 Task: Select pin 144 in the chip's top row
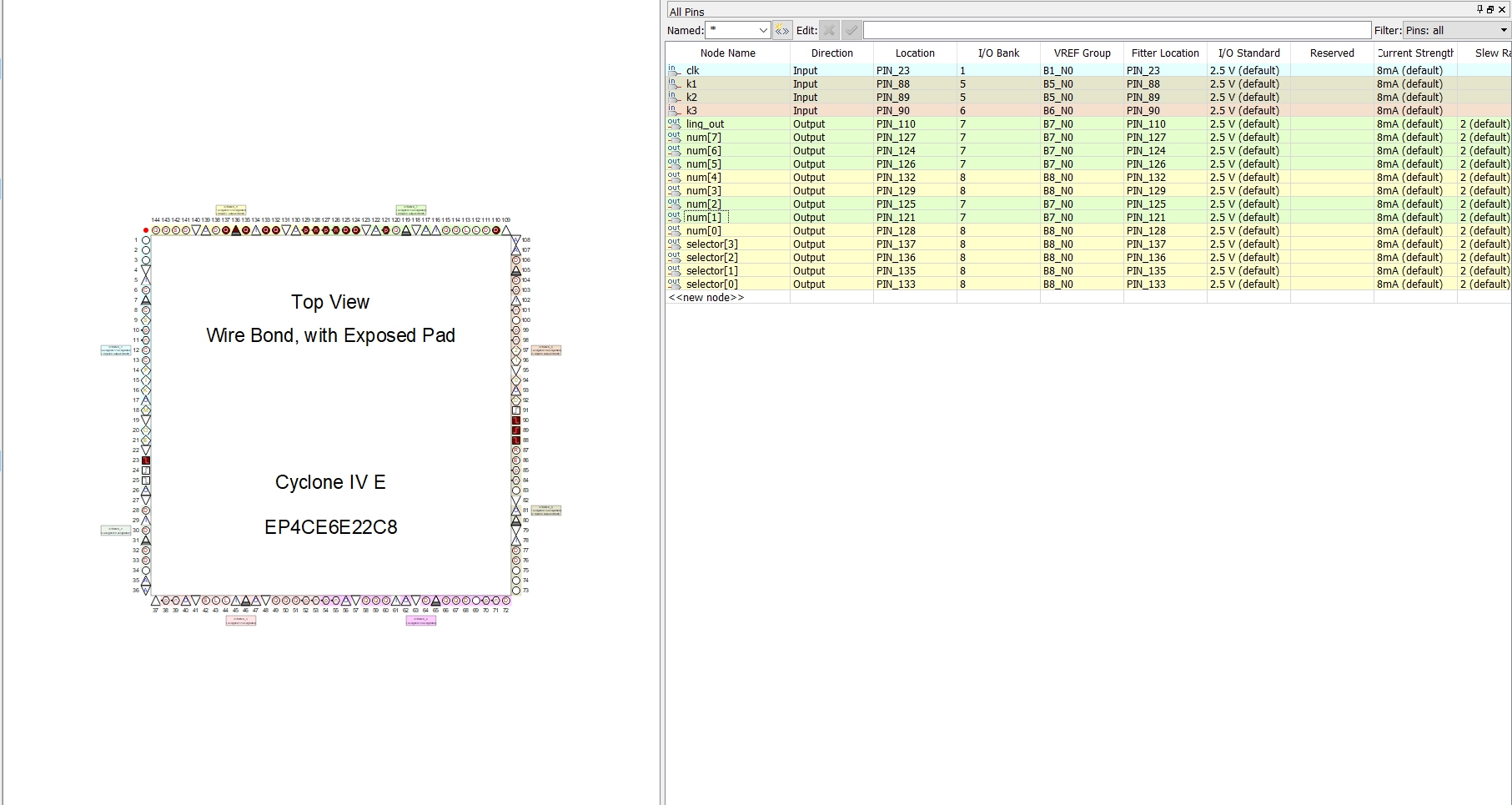156,230
